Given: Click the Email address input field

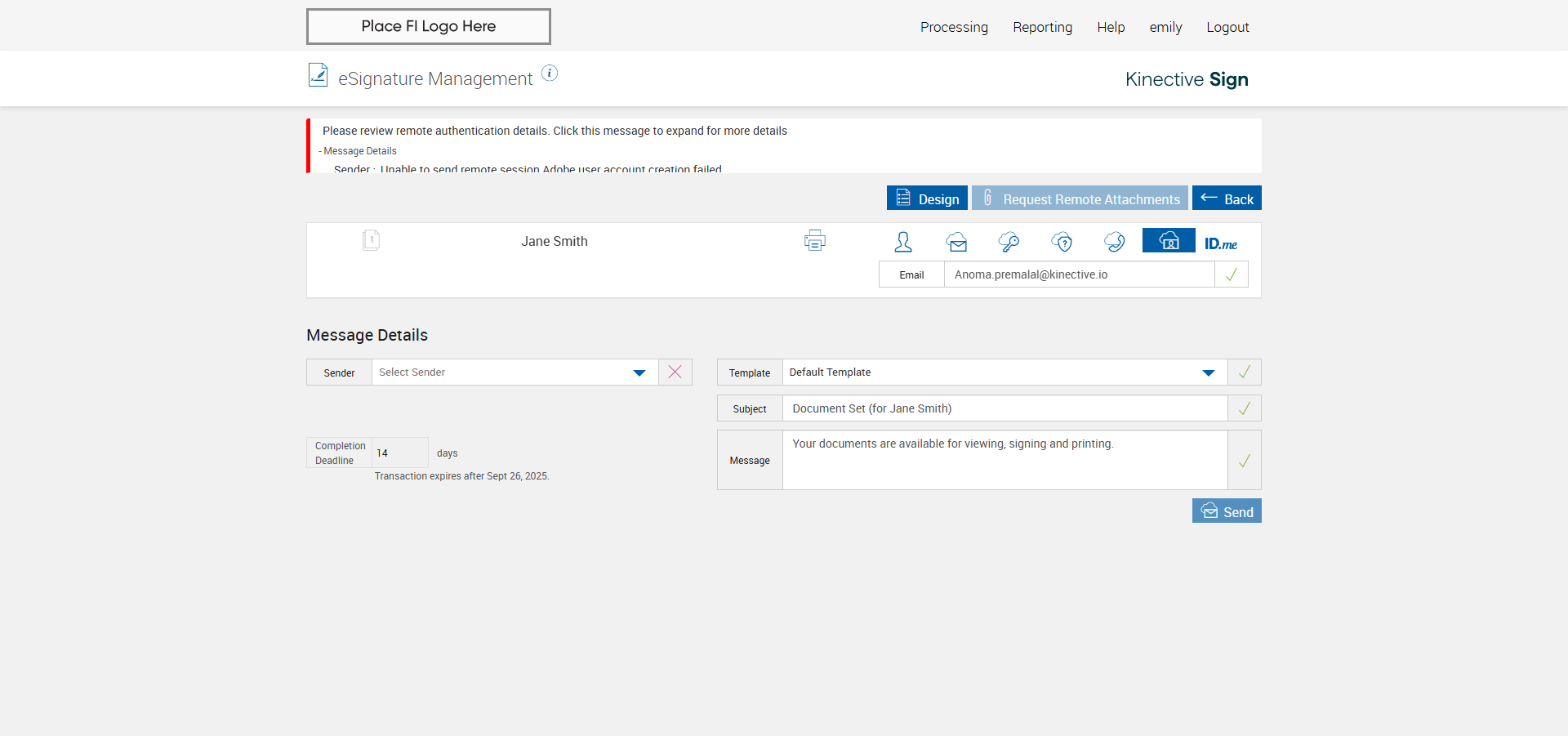Looking at the screenshot, I should click(1079, 274).
